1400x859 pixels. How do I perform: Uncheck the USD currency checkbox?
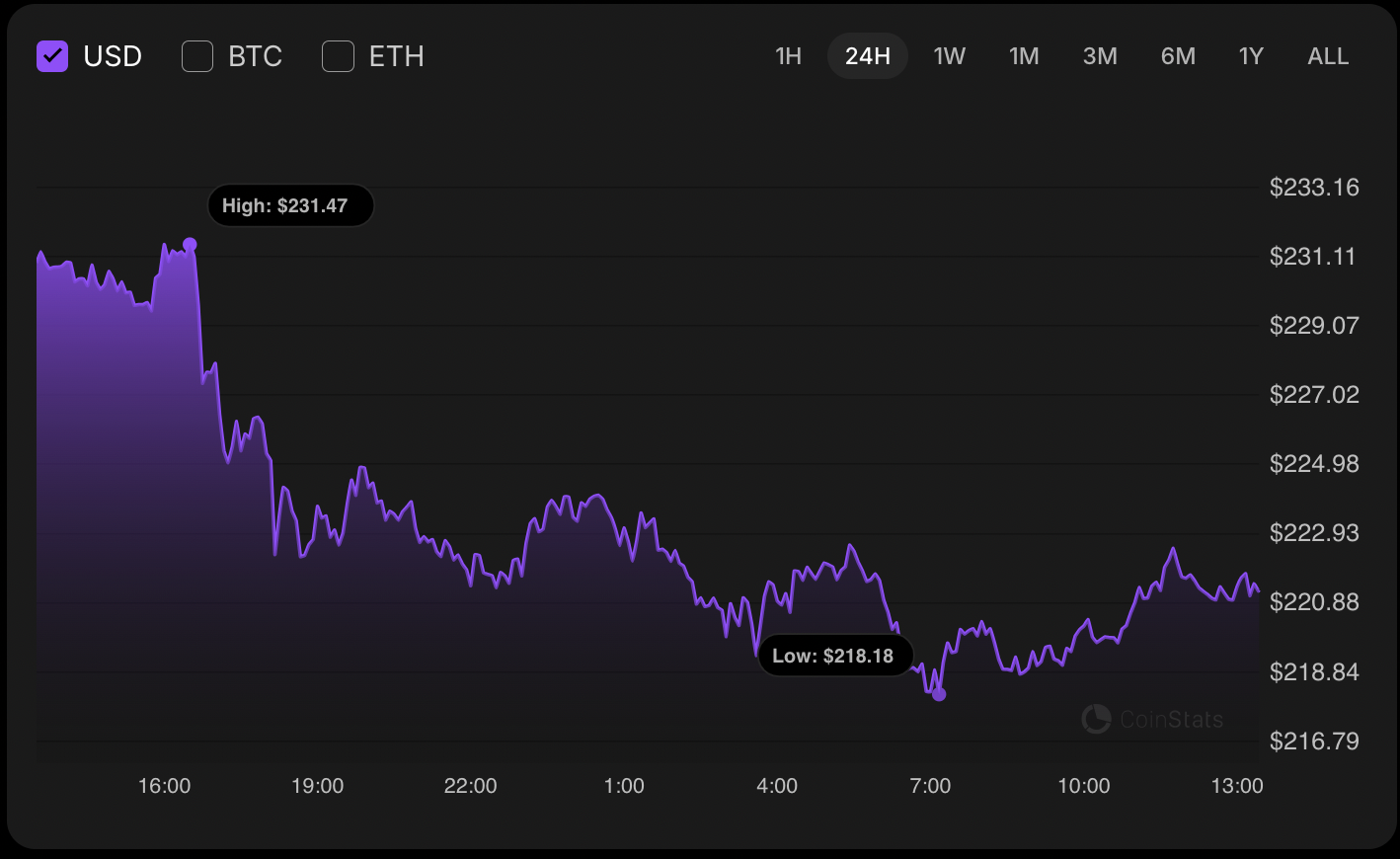point(52,56)
